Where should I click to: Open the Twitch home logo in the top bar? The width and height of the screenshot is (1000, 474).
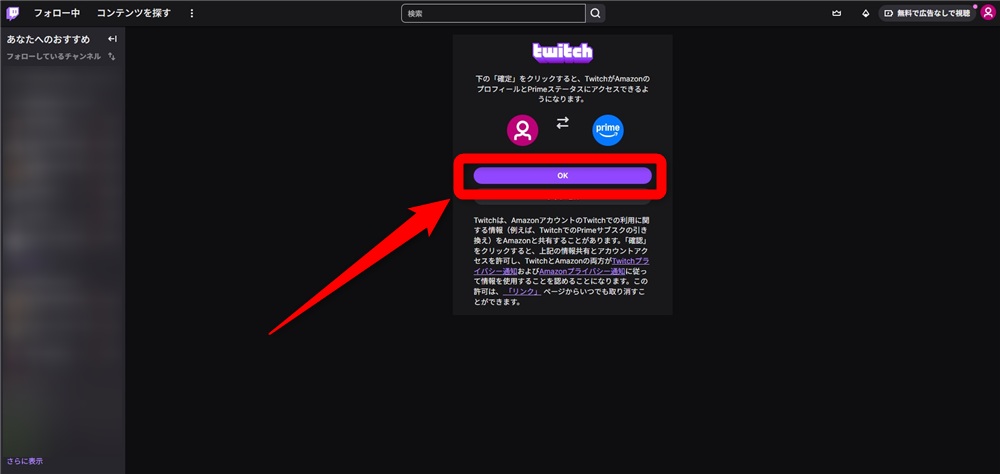pyautogui.click(x=13, y=13)
